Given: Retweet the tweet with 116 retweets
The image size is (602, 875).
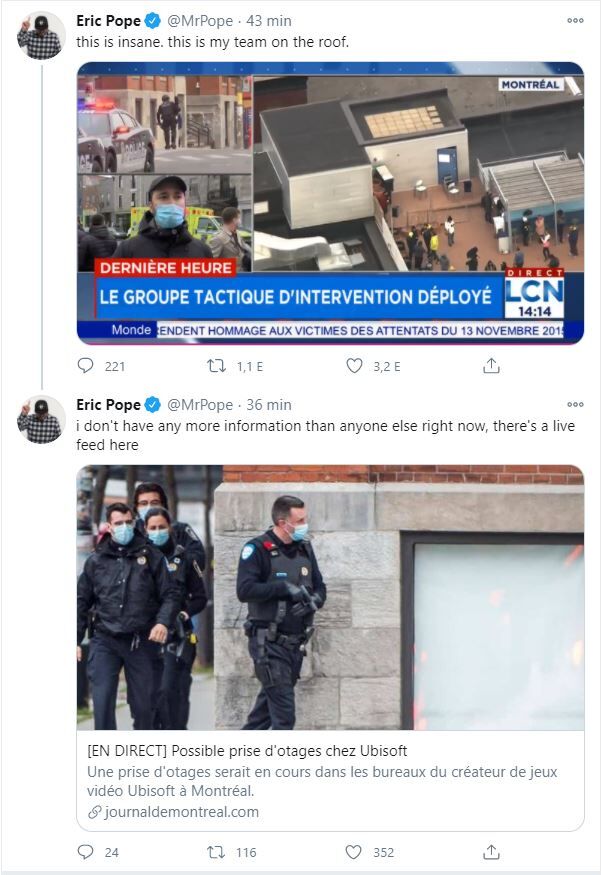Looking at the screenshot, I should pos(216,852).
